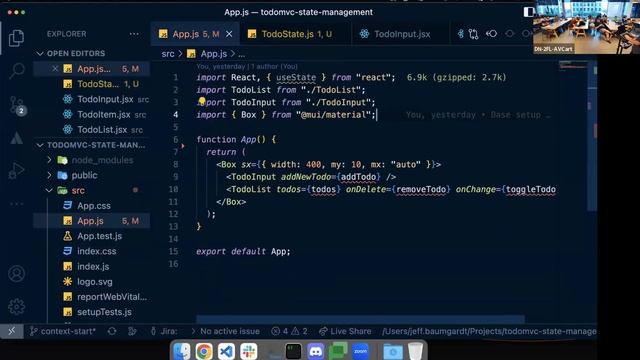
Task: Click the DN-2FL-AVCart video thumbnail
Action: coord(586,27)
